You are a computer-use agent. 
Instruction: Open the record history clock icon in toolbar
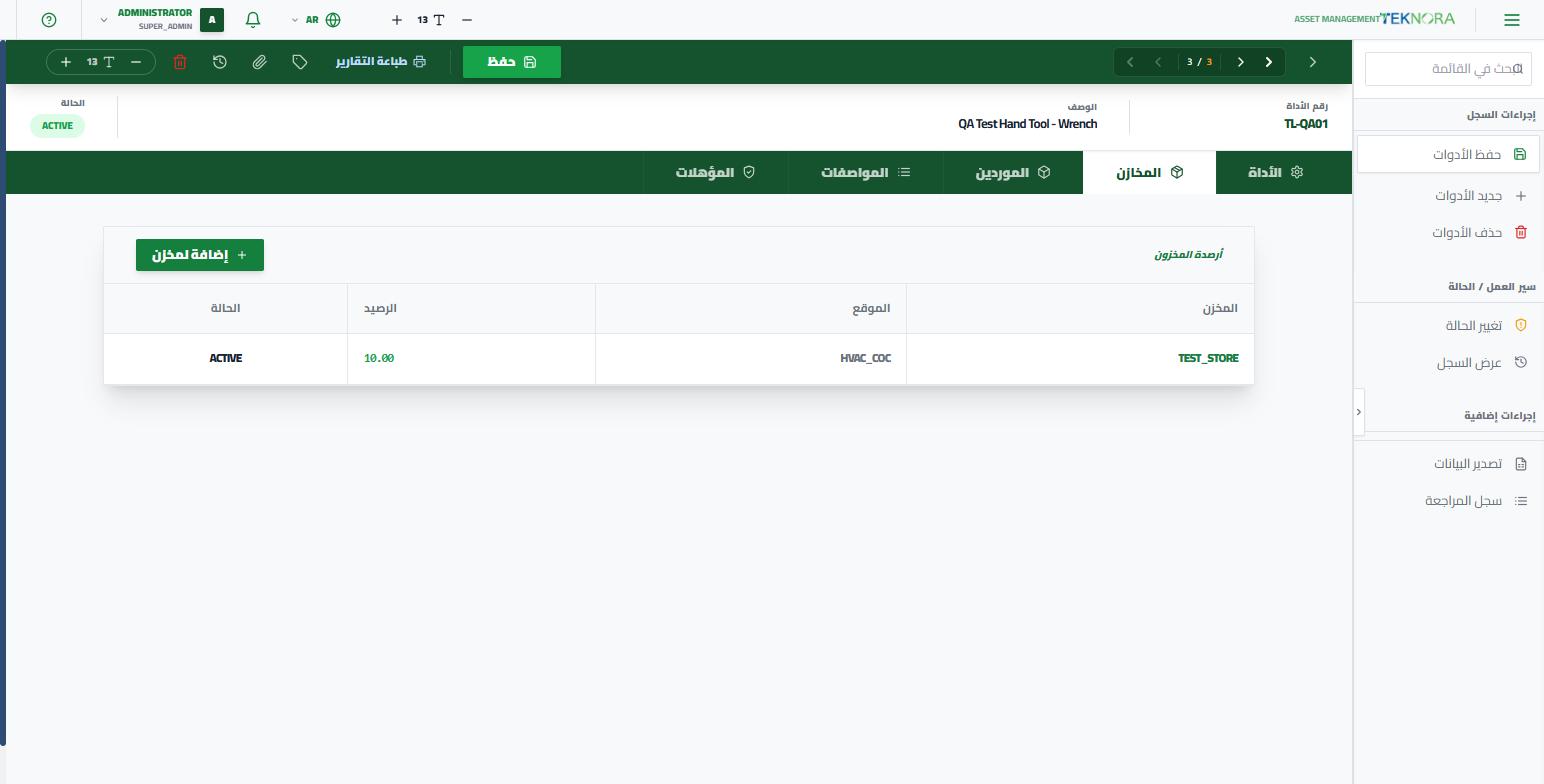click(220, 62)
